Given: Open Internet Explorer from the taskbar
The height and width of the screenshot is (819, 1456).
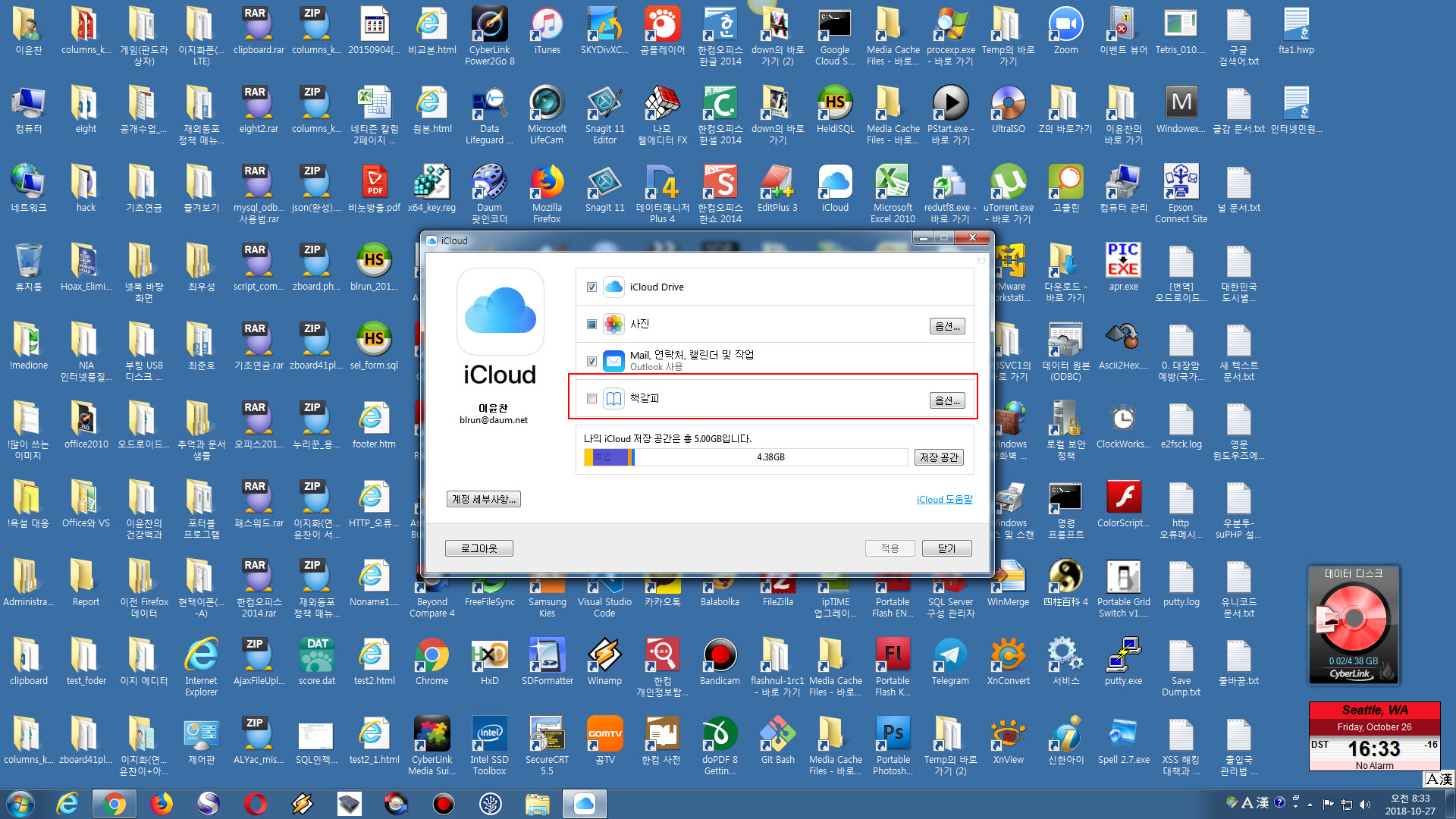Looking at the screenshot, I should click(68, 803).
